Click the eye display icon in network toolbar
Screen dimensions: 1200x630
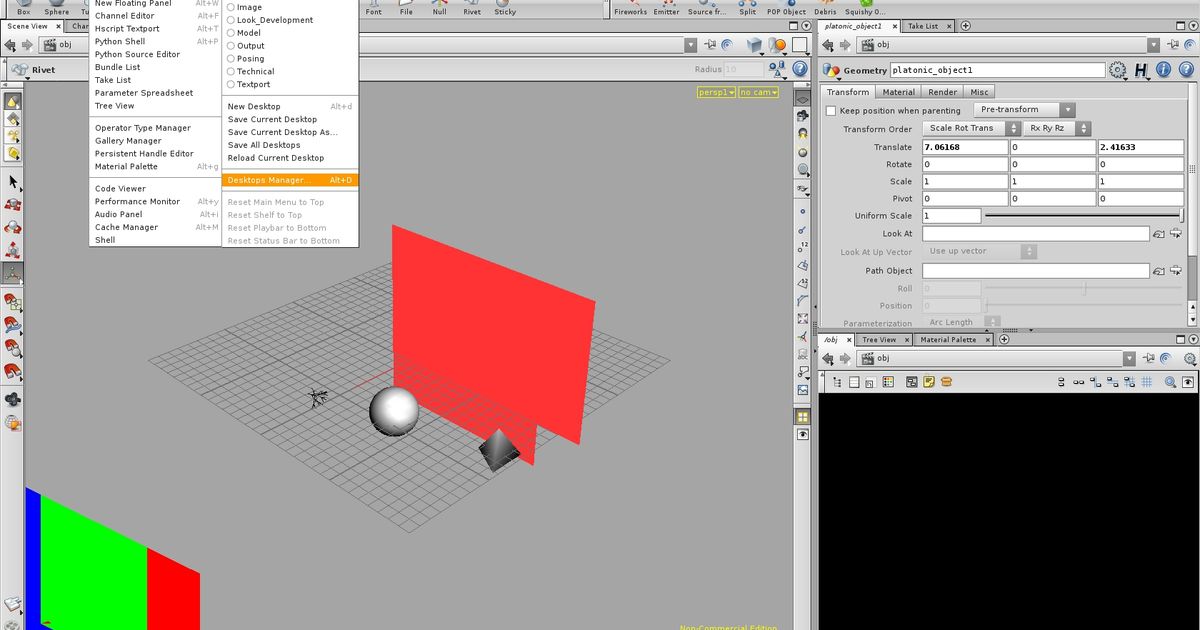click(1188, 382)
